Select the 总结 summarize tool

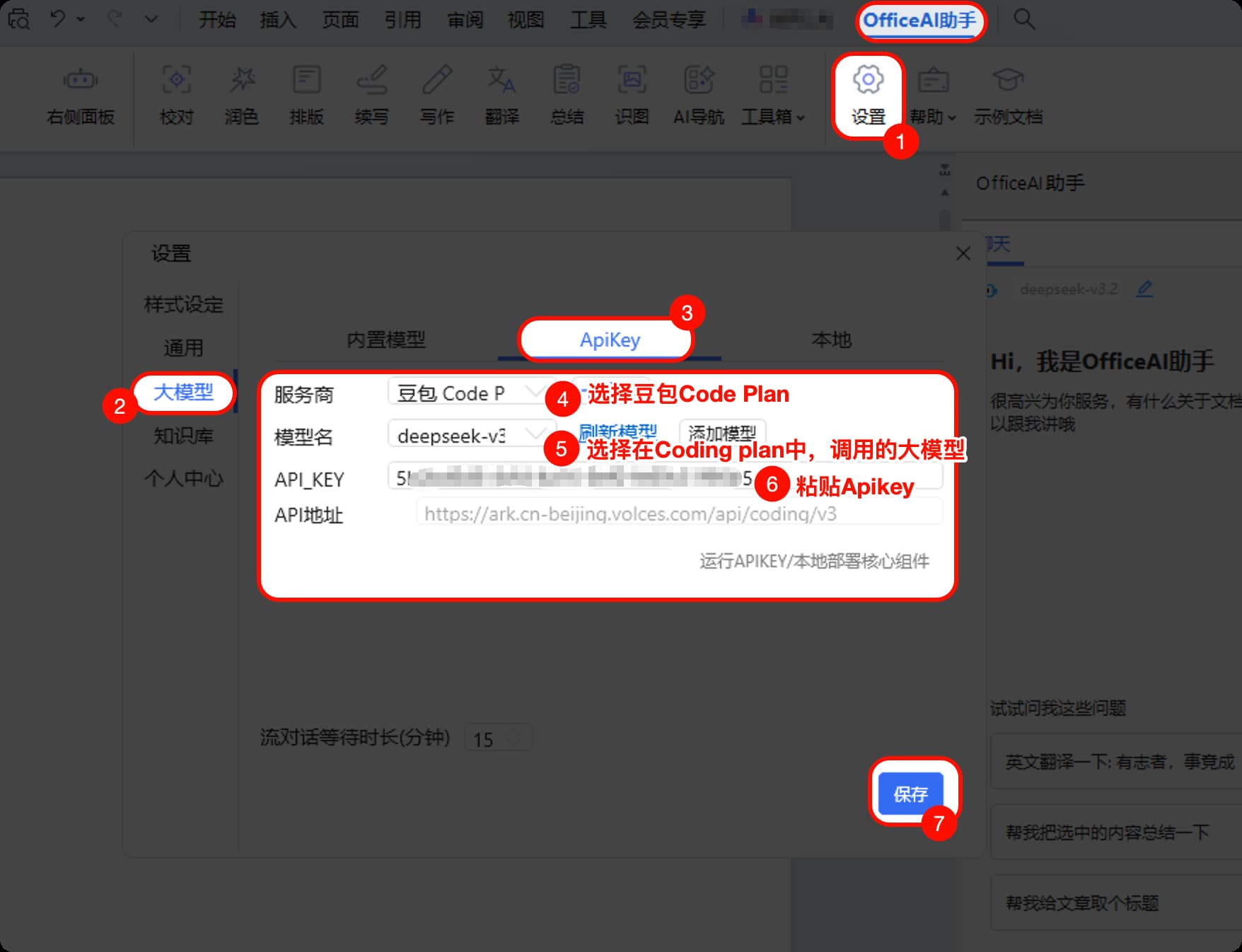coord(567,95)
